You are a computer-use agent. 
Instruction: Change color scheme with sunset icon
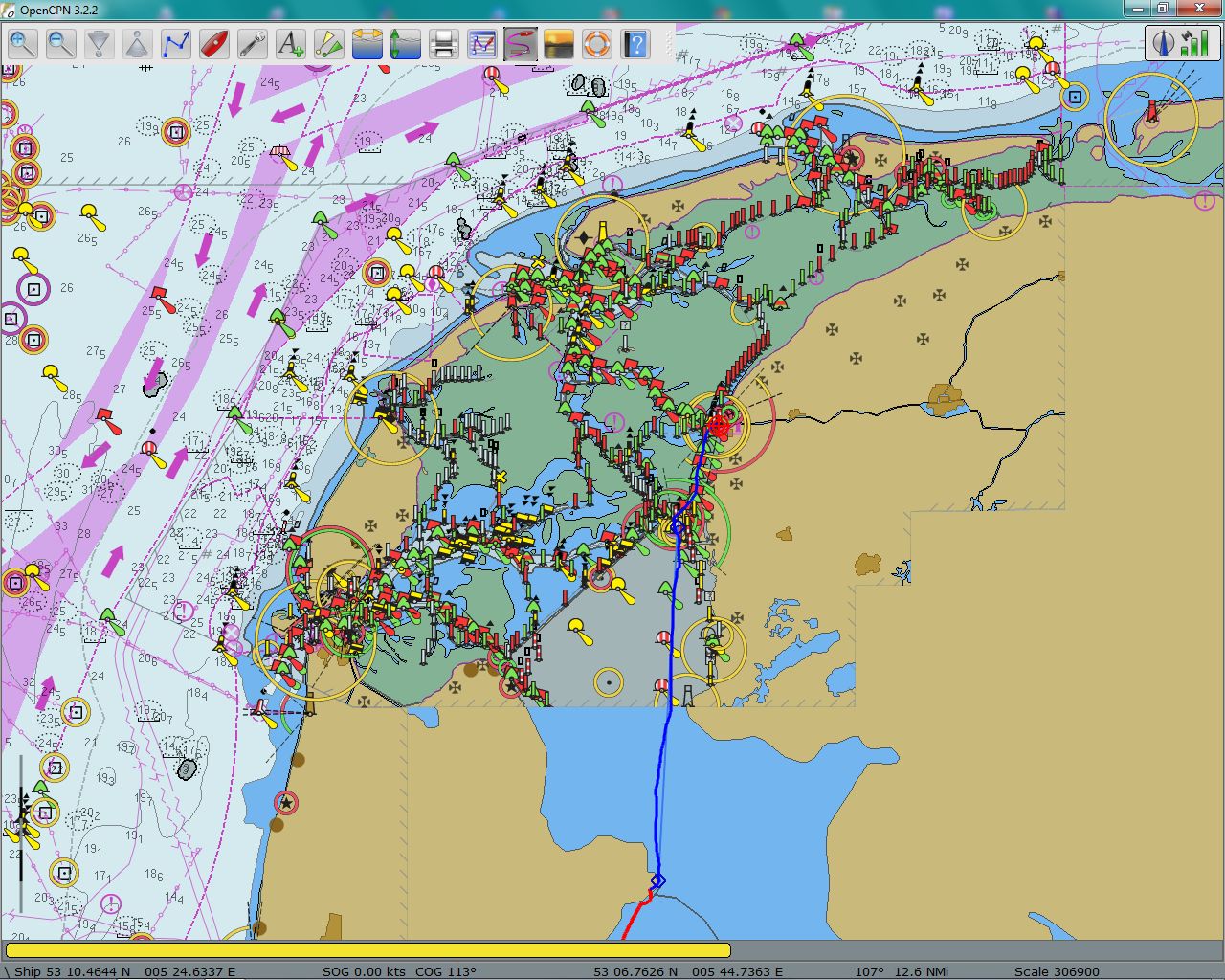pos(559,44)
